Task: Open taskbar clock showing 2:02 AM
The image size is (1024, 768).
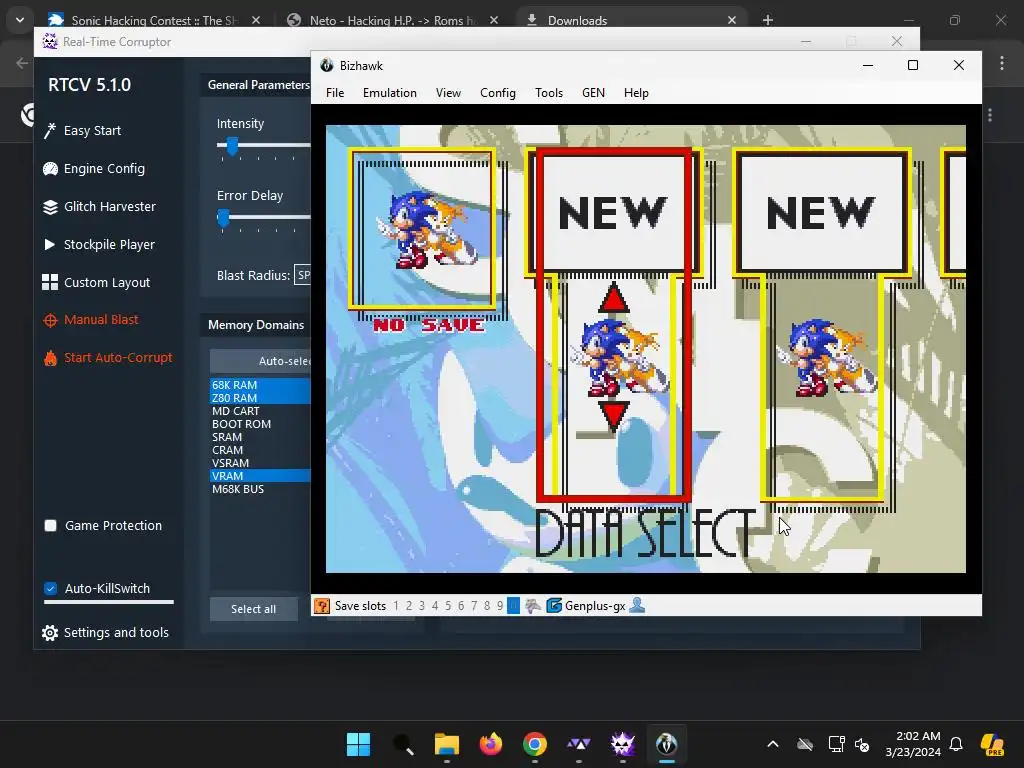Action: tap(913, 744)
